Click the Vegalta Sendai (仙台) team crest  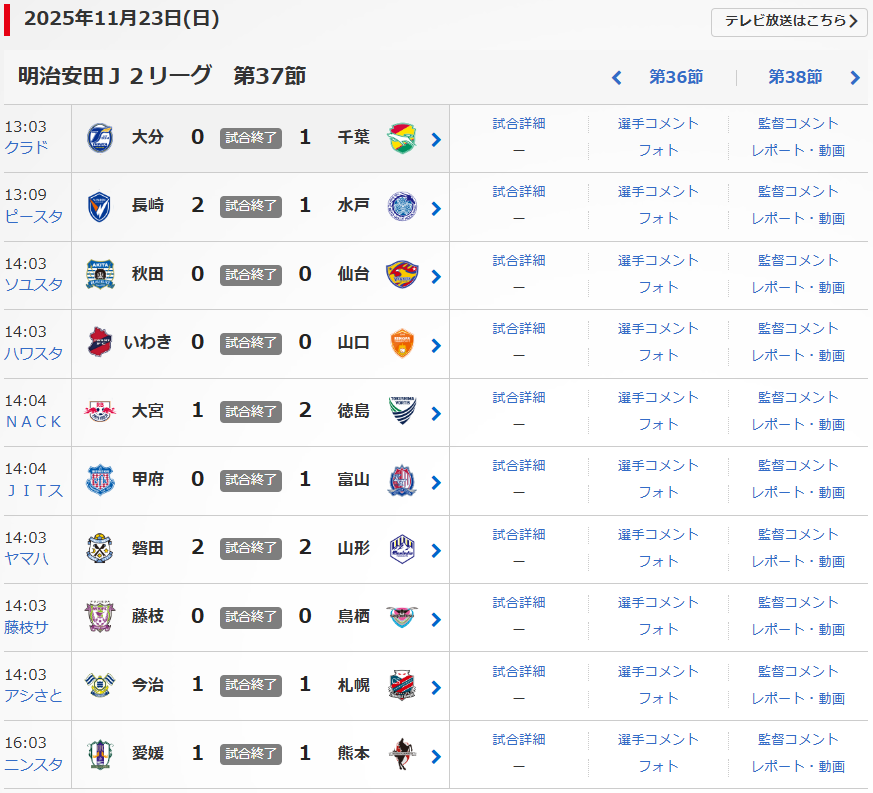(402, 274)
